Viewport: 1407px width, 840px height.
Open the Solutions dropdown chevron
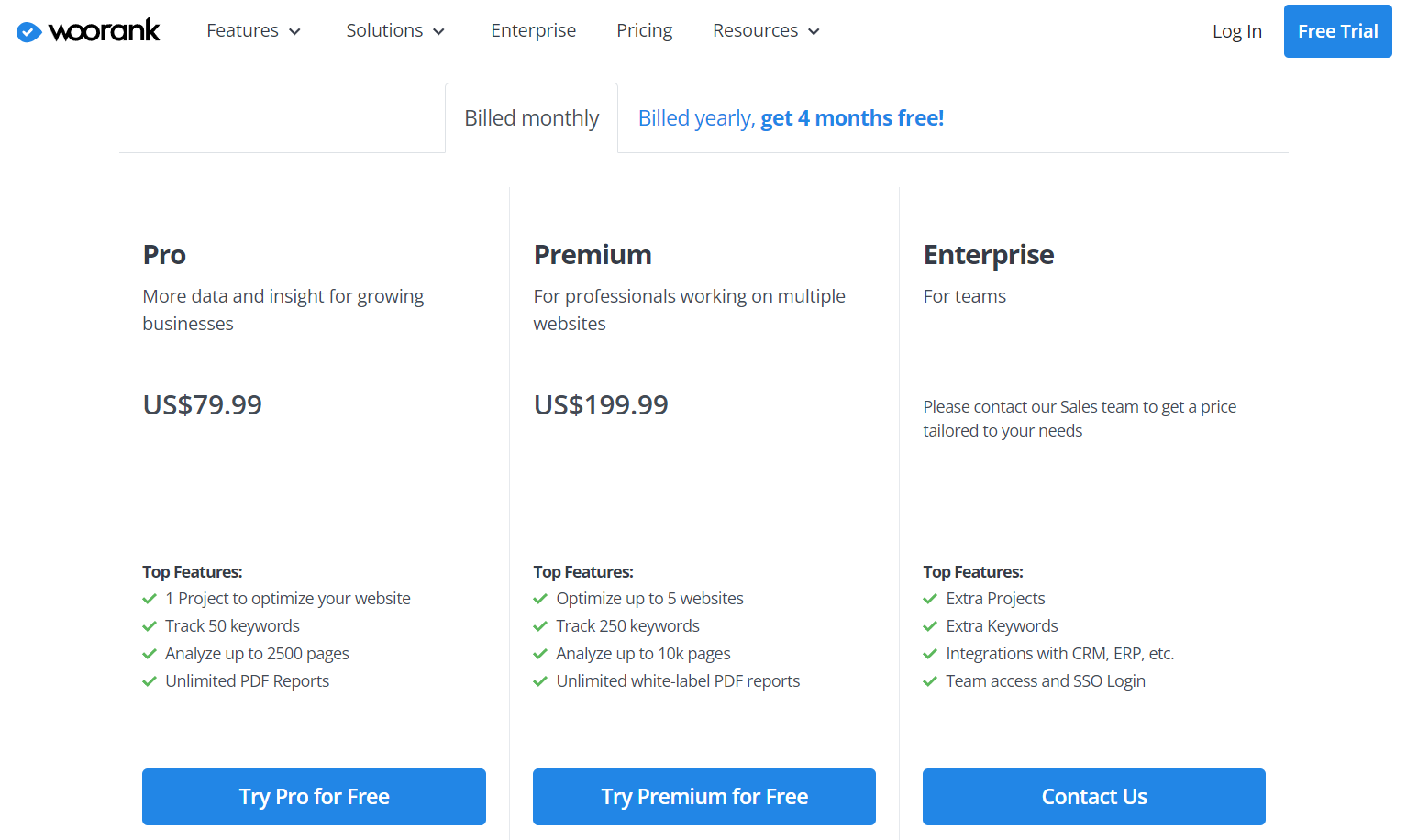click(439, 32)
